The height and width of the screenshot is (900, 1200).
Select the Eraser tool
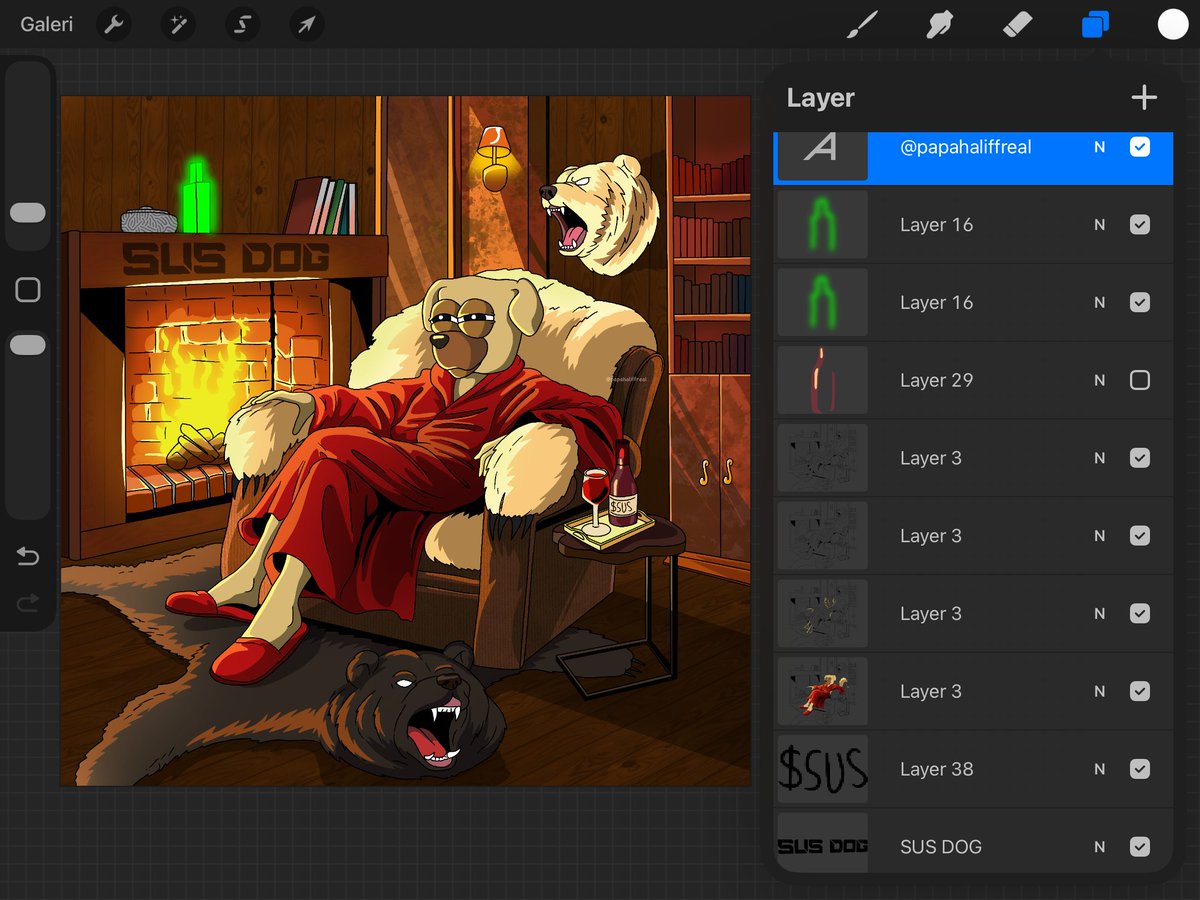click(x=1017, y=25)
